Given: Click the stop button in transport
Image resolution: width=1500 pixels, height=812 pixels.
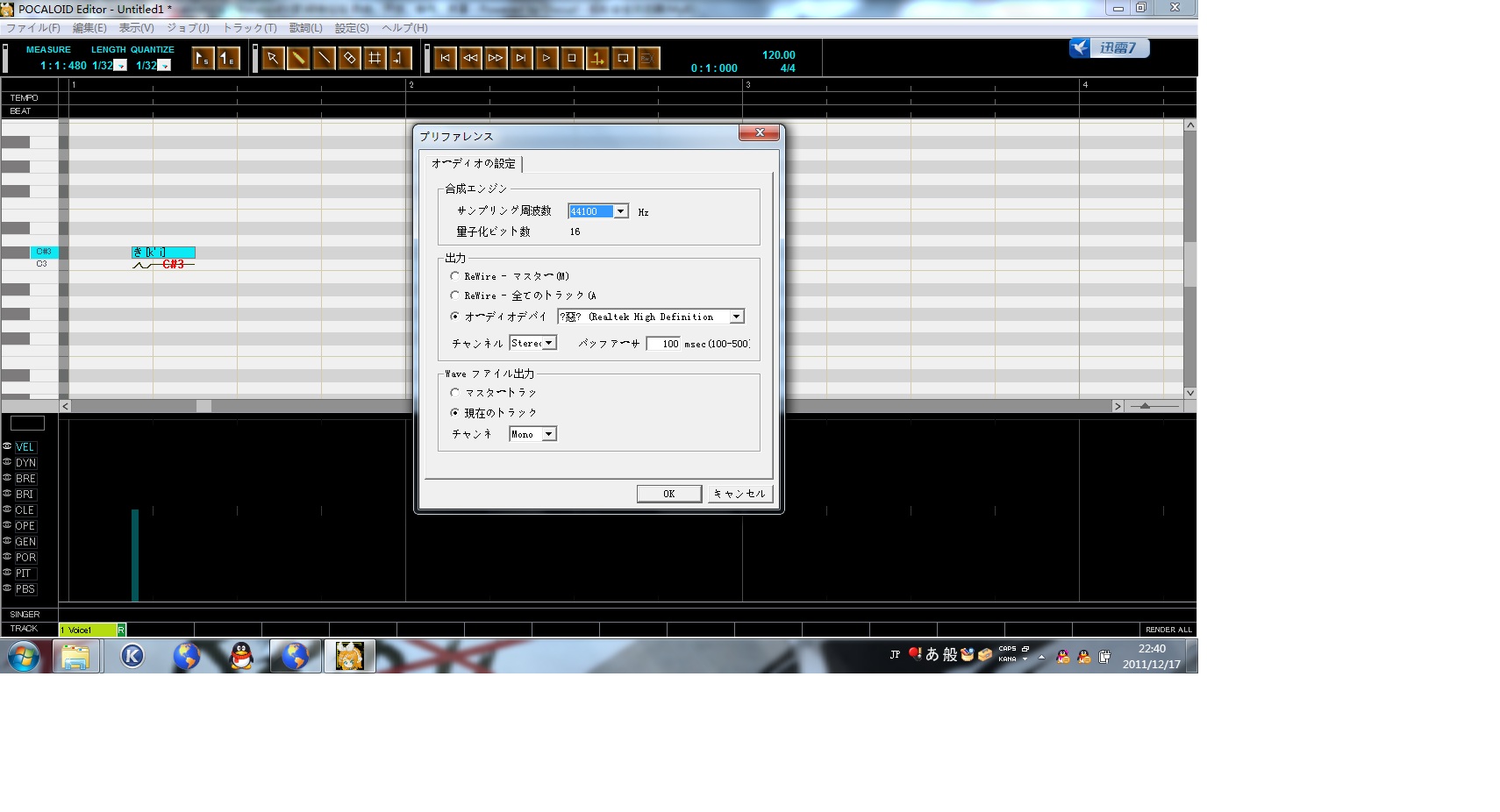Looking at the screenshot, I should coord(572,58).
